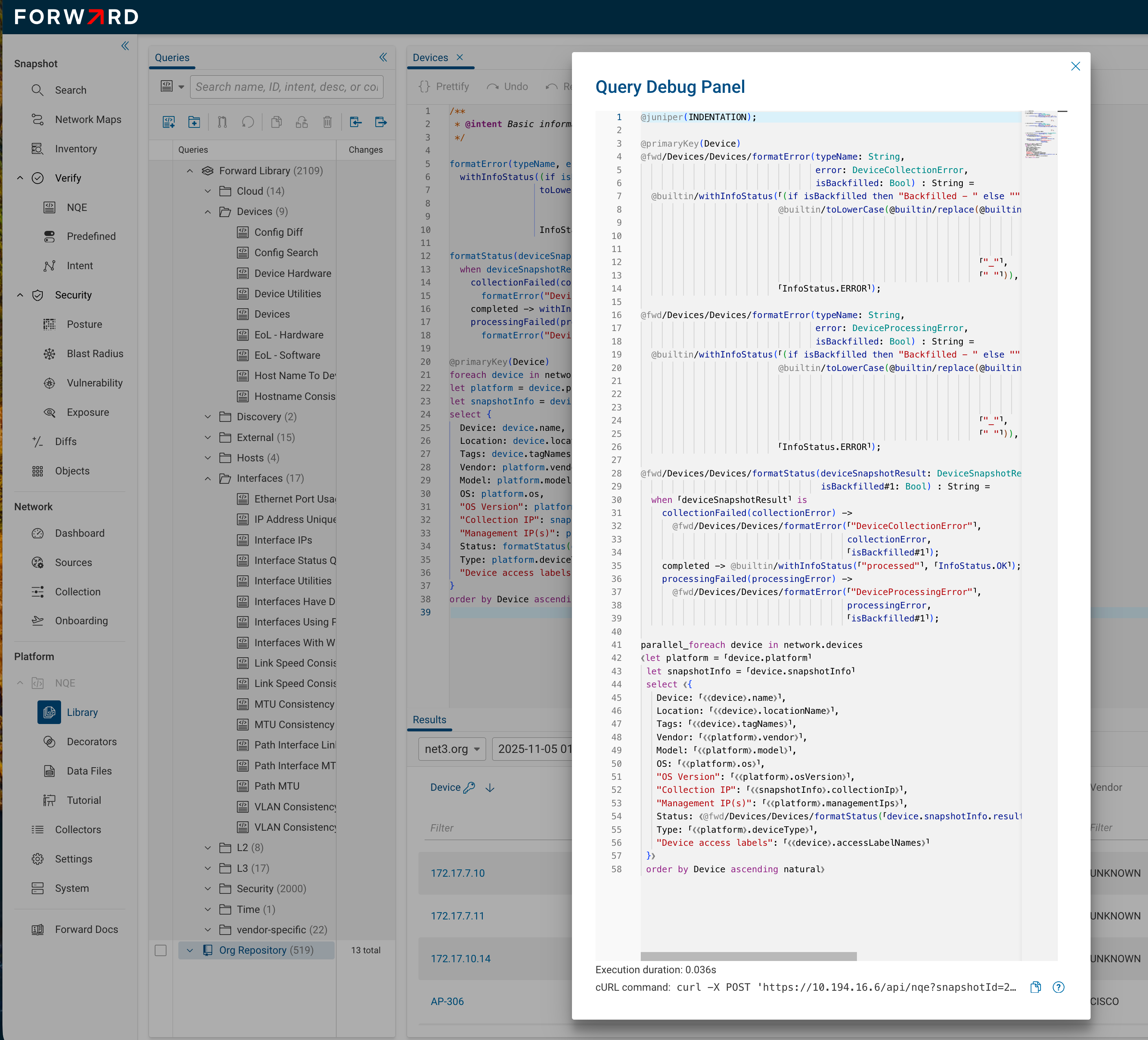Open the Config Diff query
This screenshot has height=1040, width=1148.
coord(278,233)
